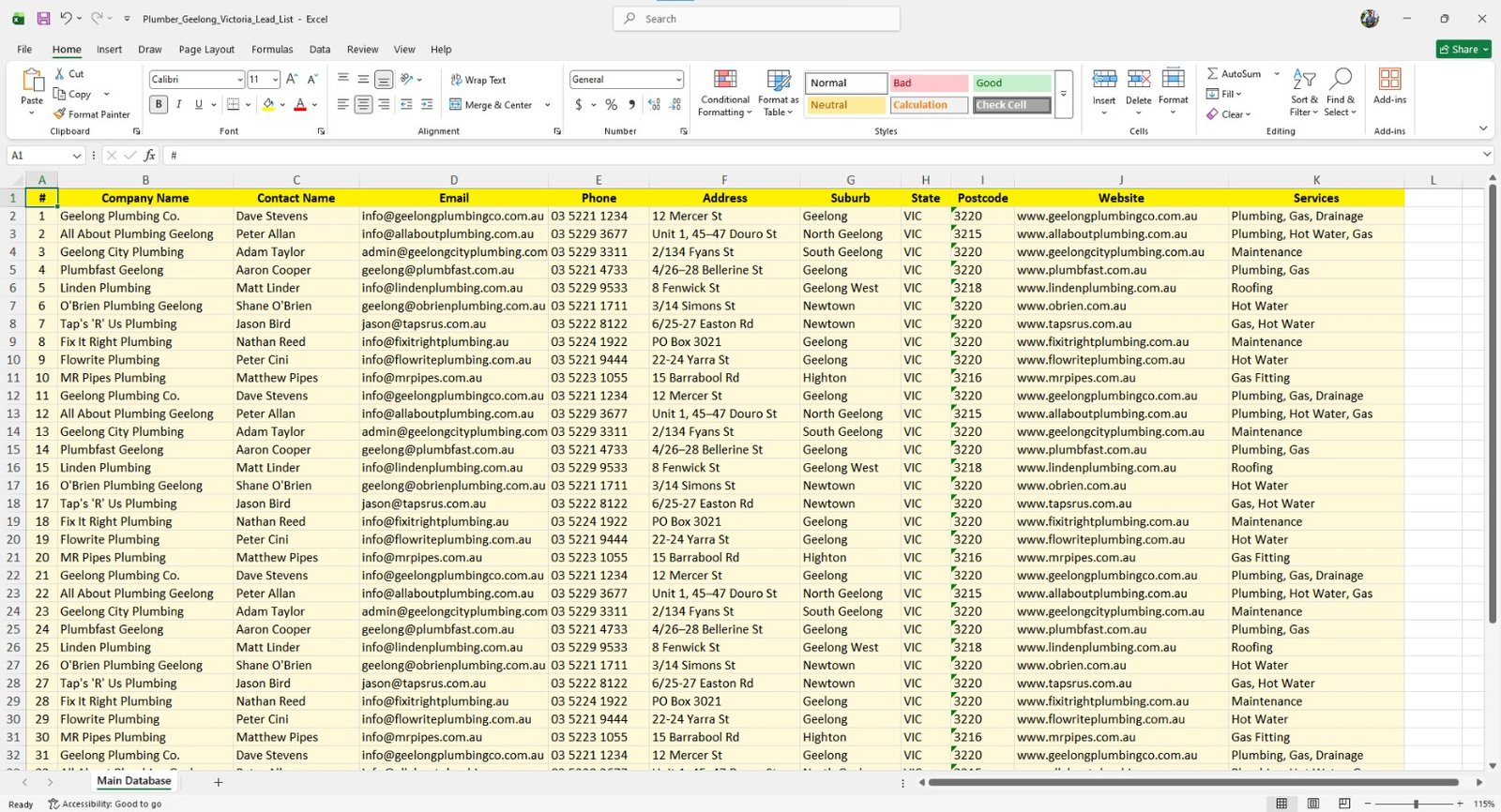Switch to the Page Layout tab
The image size is (1501, 812).
[206, 49]
